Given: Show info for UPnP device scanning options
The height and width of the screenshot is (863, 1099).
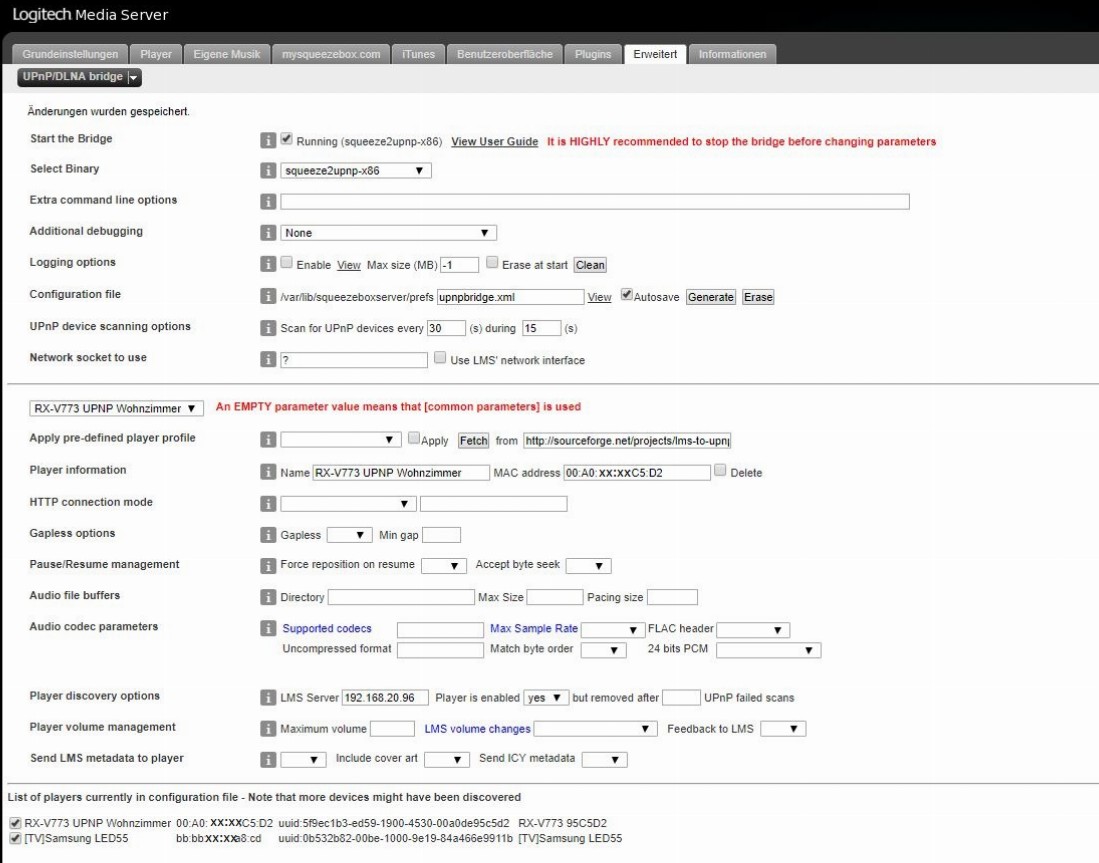Looking at the screenshot, I should click(x=268, y=327).
